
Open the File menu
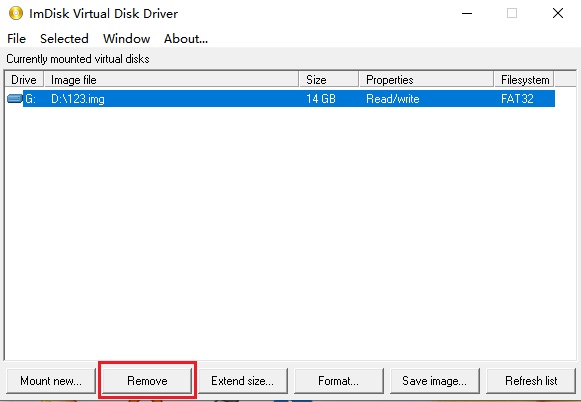16,39
